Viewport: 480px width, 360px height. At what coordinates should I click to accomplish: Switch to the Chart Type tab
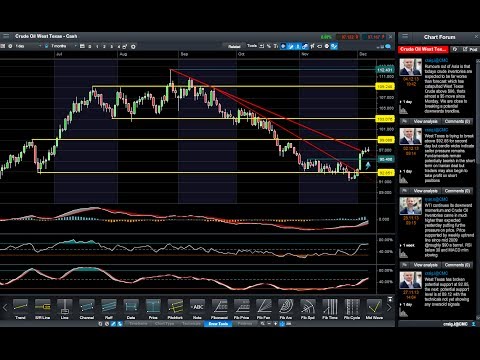tap(165, 323)
